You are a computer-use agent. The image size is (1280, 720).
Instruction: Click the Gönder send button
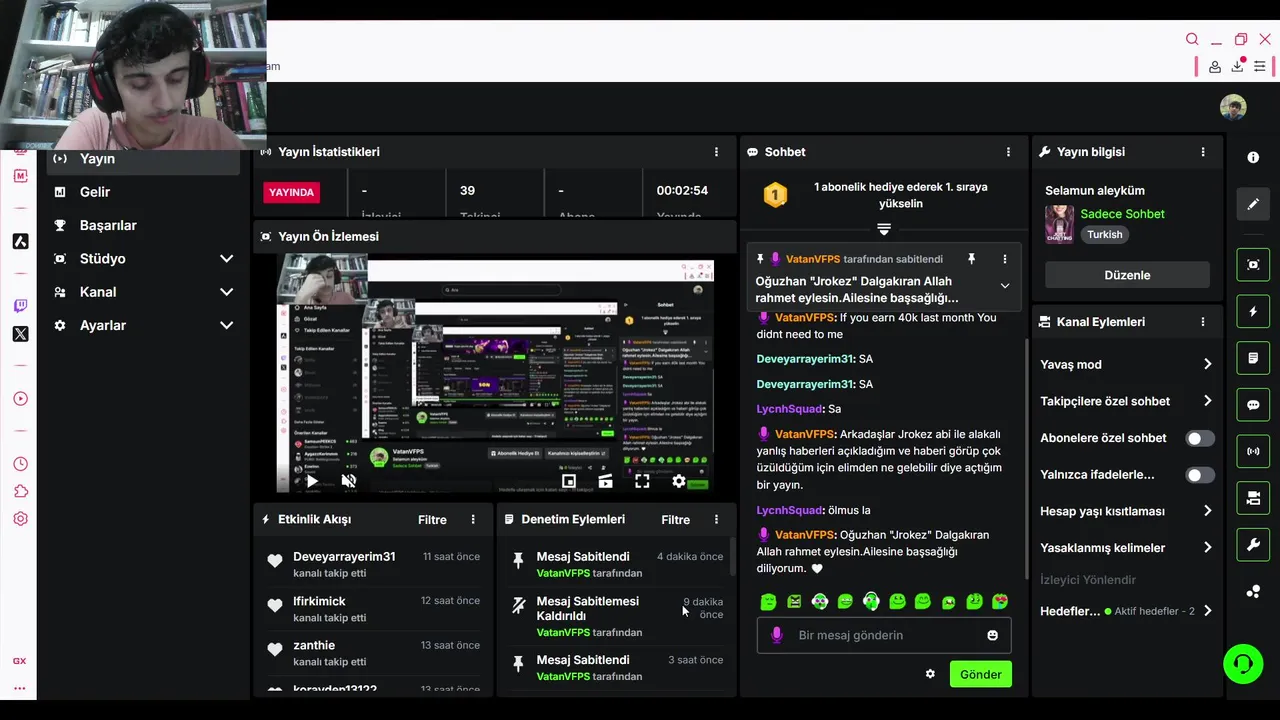(981, 674)
